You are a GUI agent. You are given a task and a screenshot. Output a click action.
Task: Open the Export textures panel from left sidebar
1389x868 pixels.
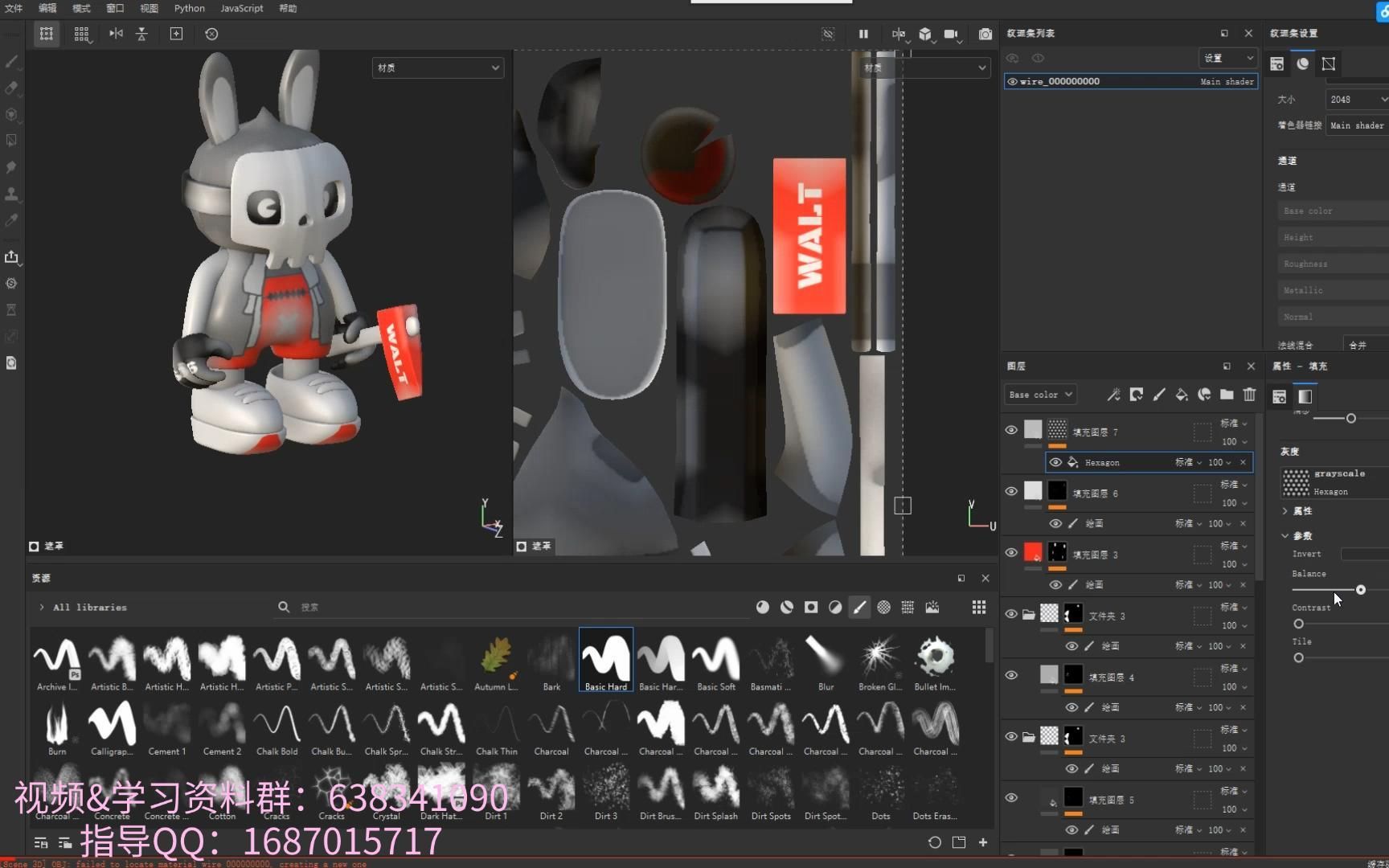pyautogui.click(x=11, y=257)
